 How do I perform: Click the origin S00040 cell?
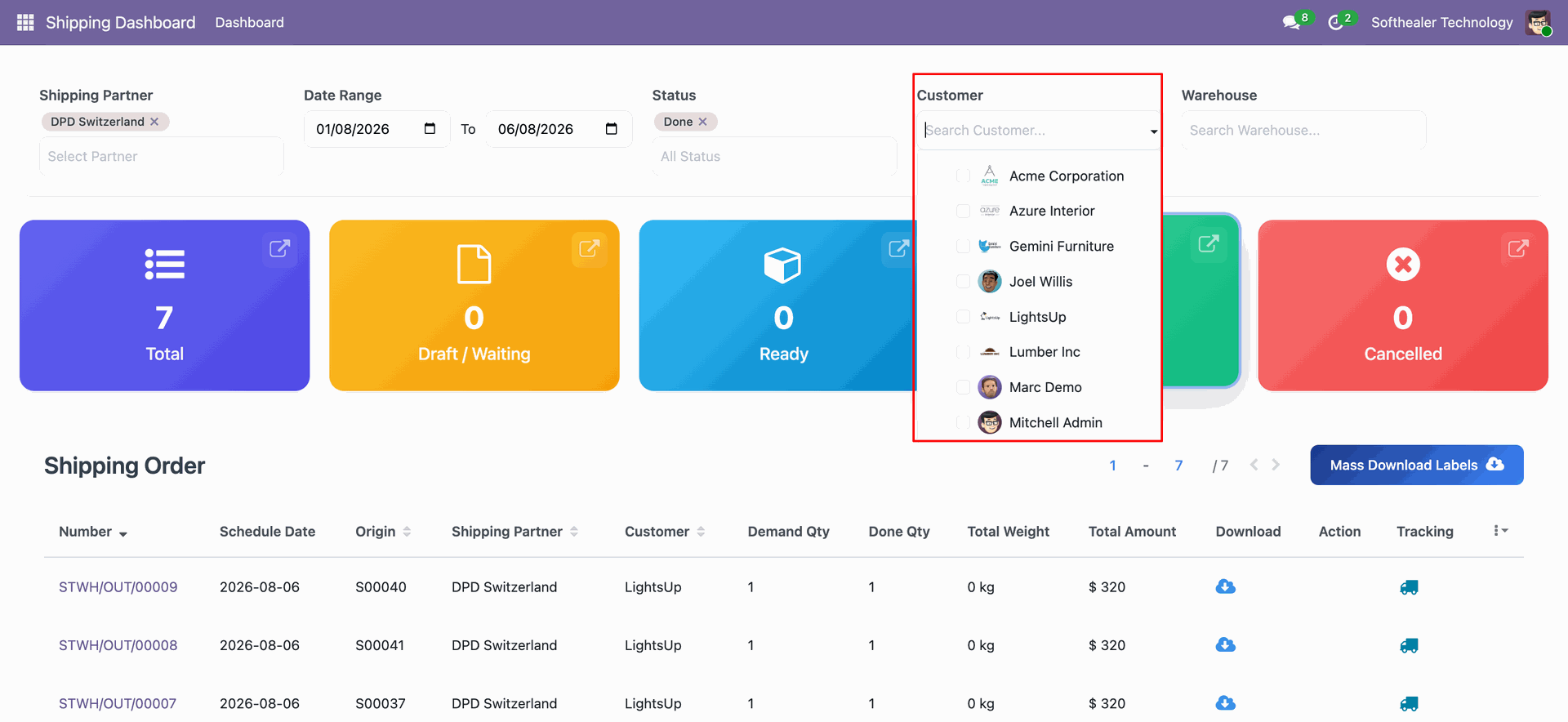tap(381, 587)
